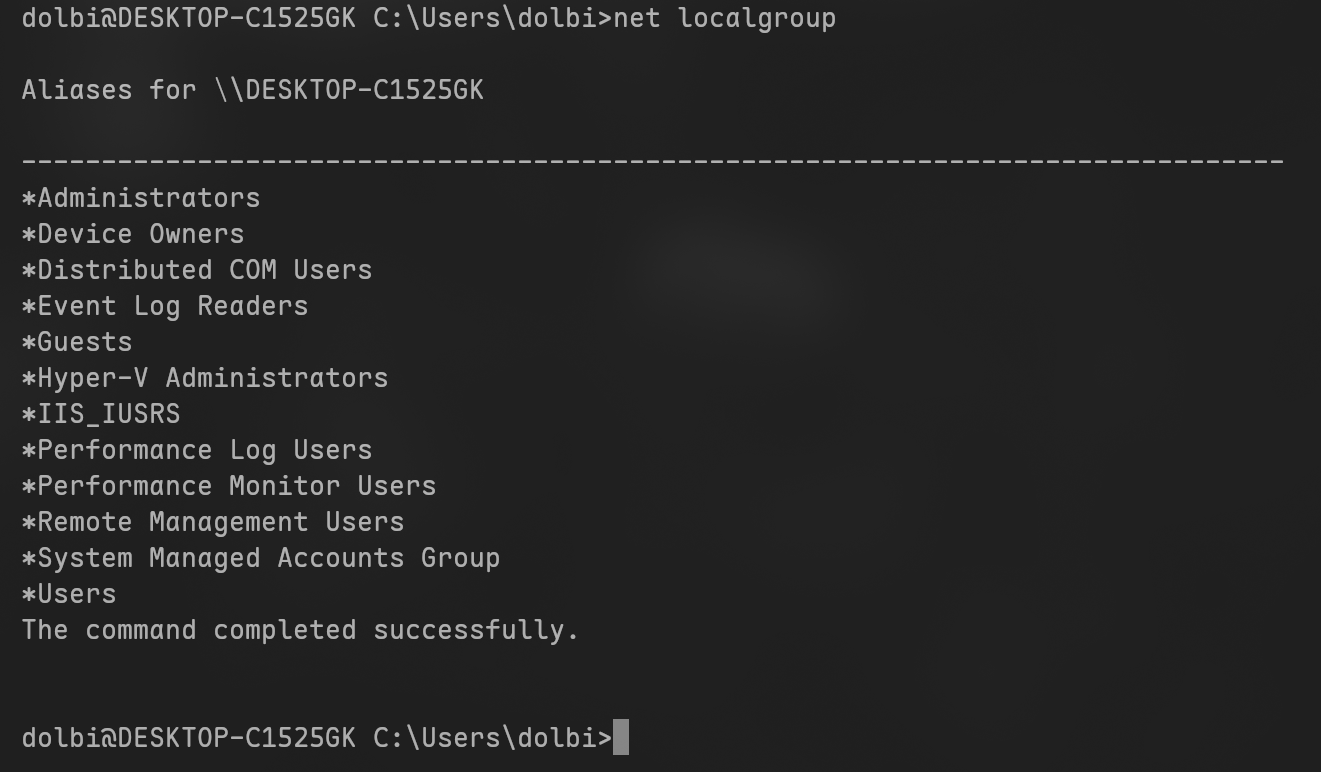
Task: Click the *Device Owners group line
Action: click(x=133, y=234)
